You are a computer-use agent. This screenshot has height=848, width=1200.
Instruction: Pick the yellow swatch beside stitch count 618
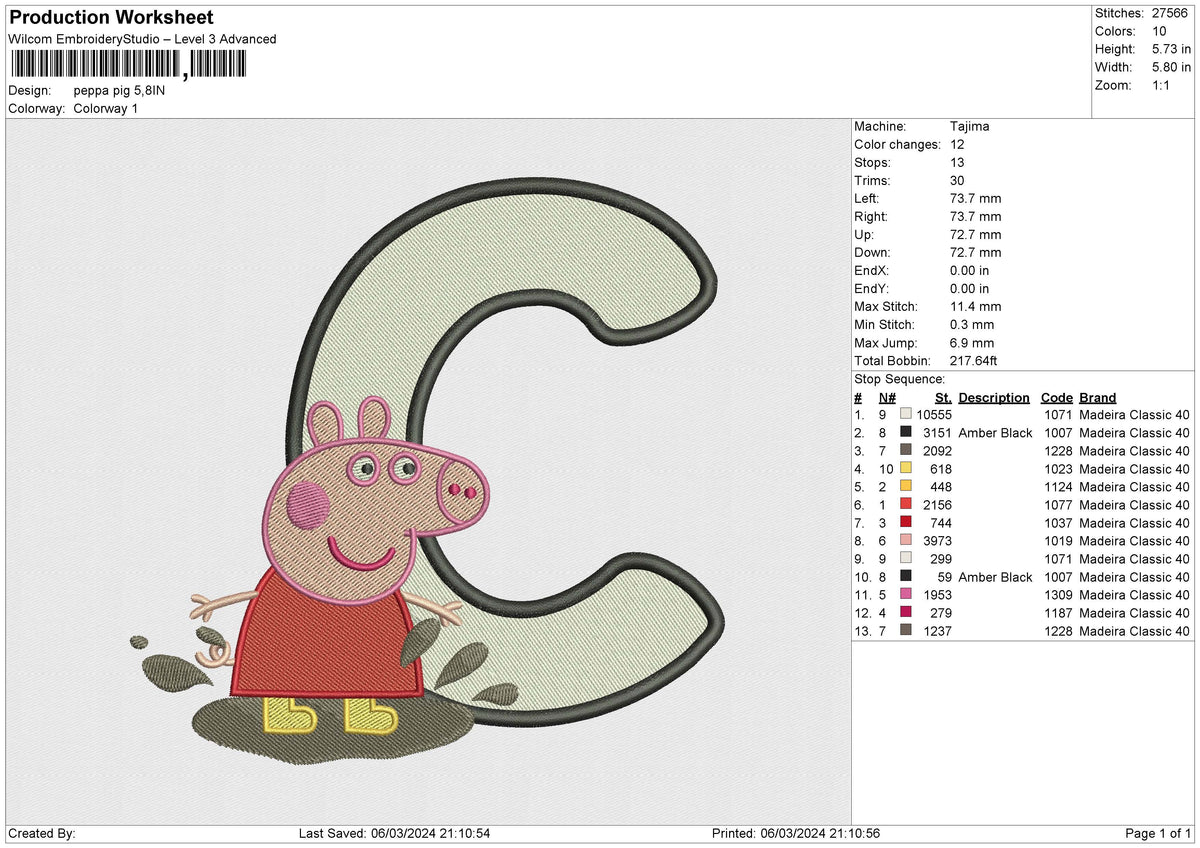[906, 468]
